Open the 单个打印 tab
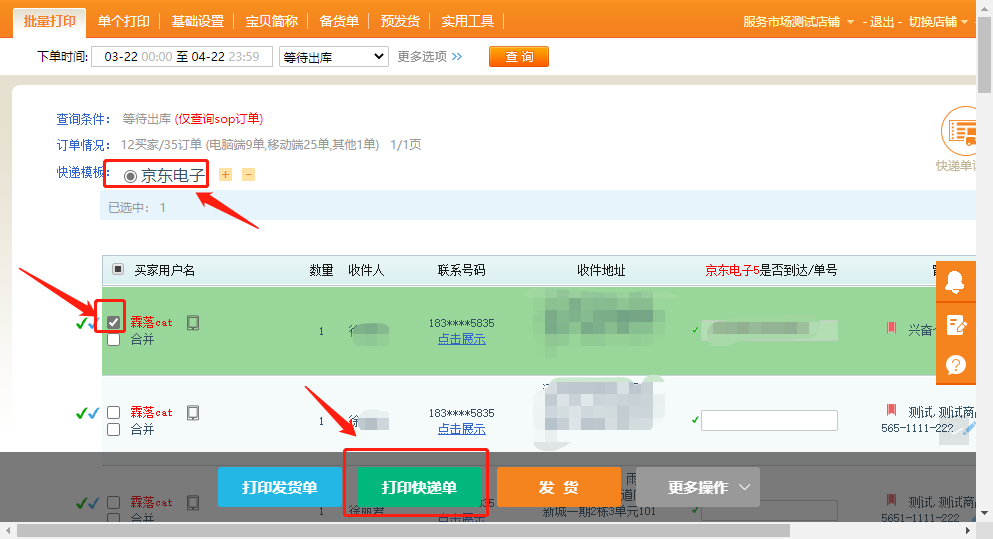993x539 pixels. [123, 22]
